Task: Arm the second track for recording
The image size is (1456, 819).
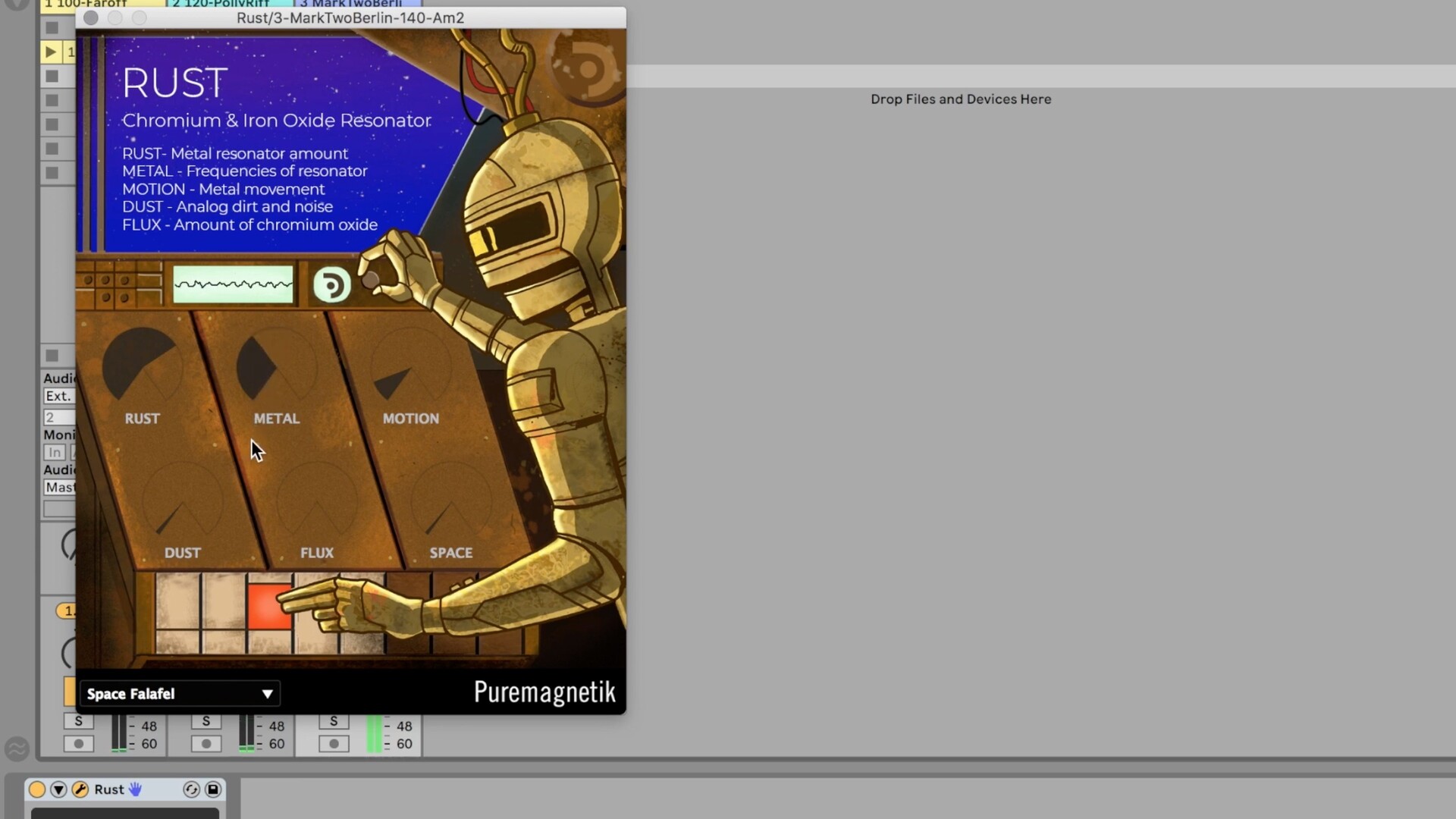Action: 206,744
